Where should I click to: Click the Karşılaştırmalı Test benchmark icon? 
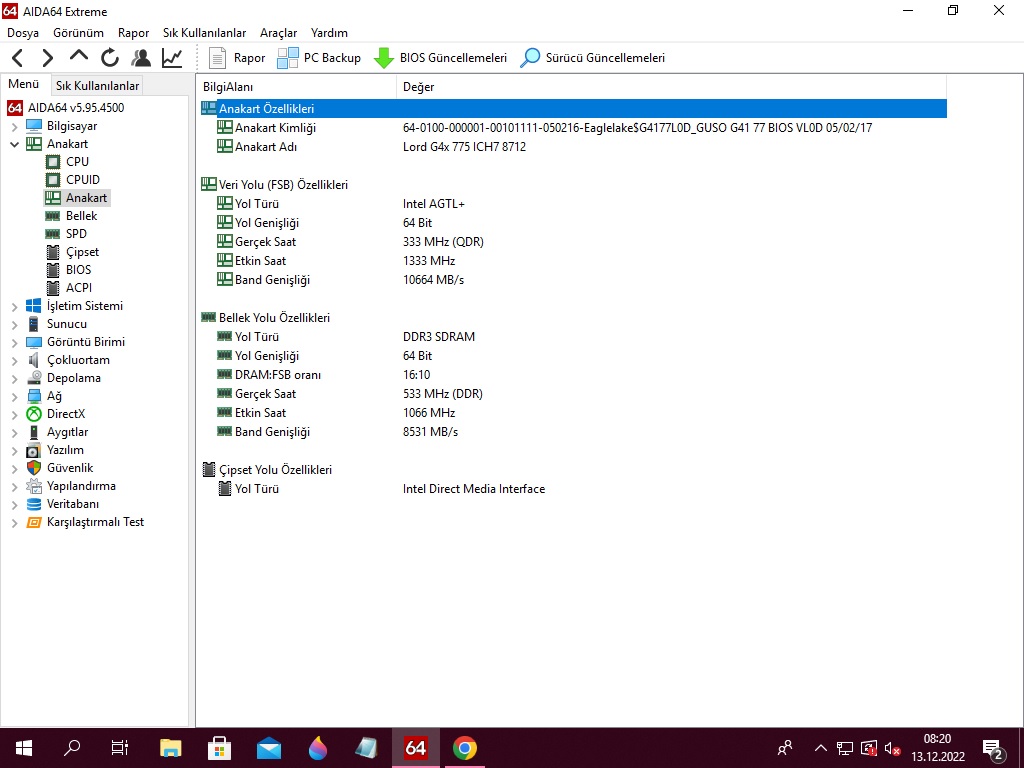point(33,522)
